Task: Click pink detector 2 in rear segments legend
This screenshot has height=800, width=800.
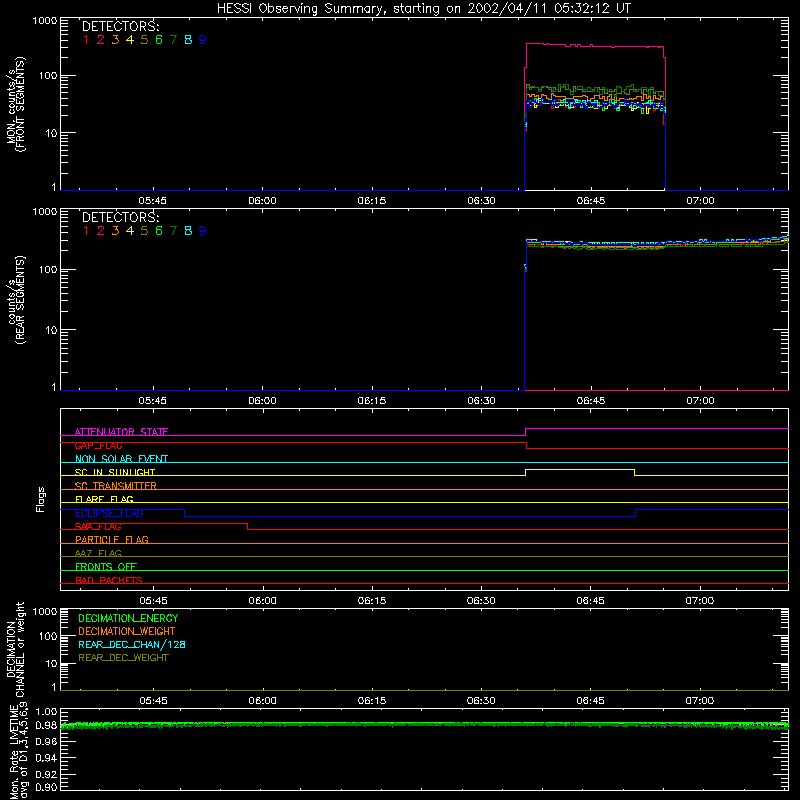Action: tap(101, 231)
